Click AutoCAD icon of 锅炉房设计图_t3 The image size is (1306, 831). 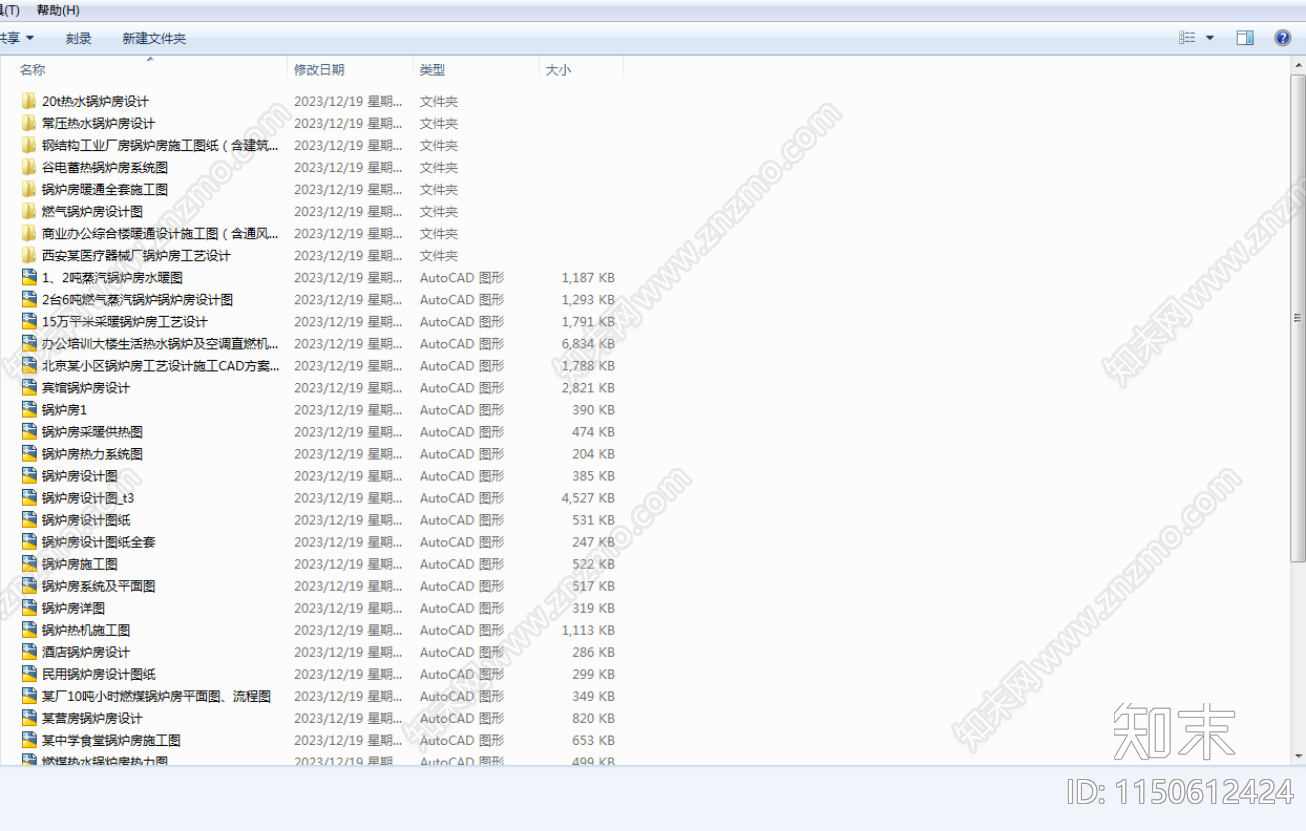coord(29,497)
